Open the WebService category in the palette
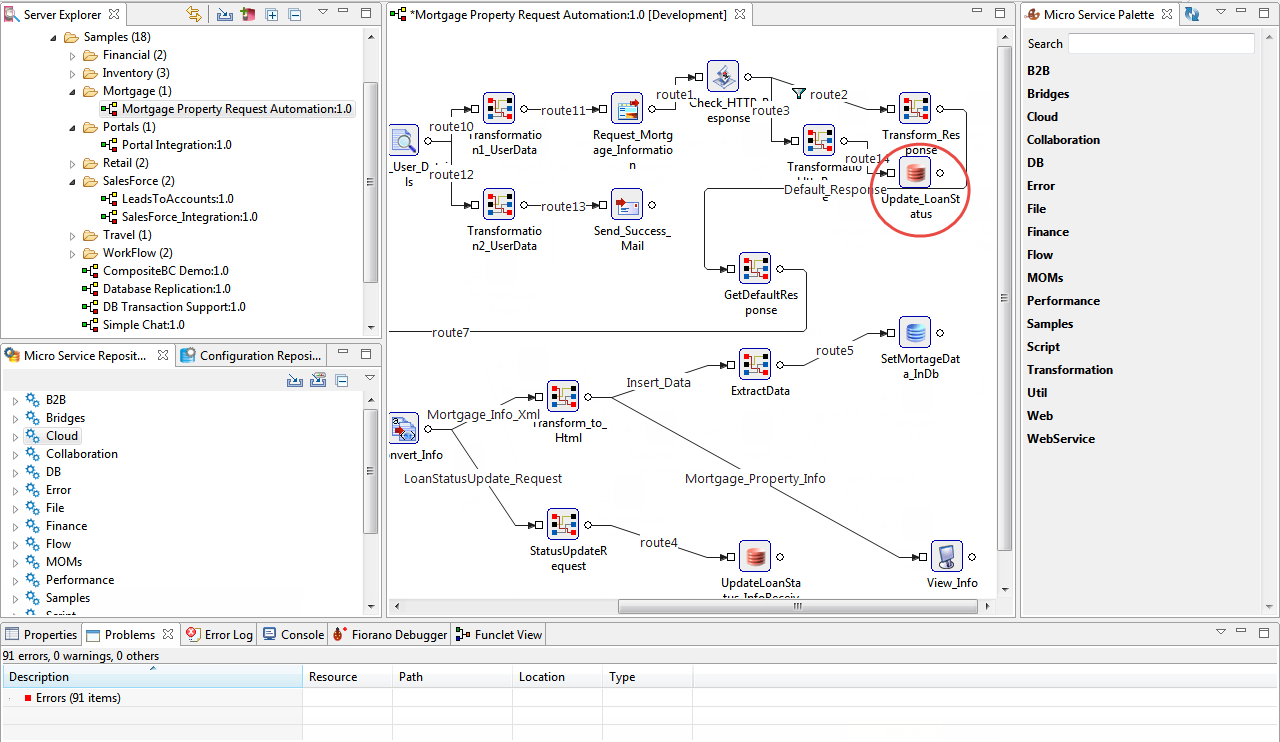 tap(1061, 439)
